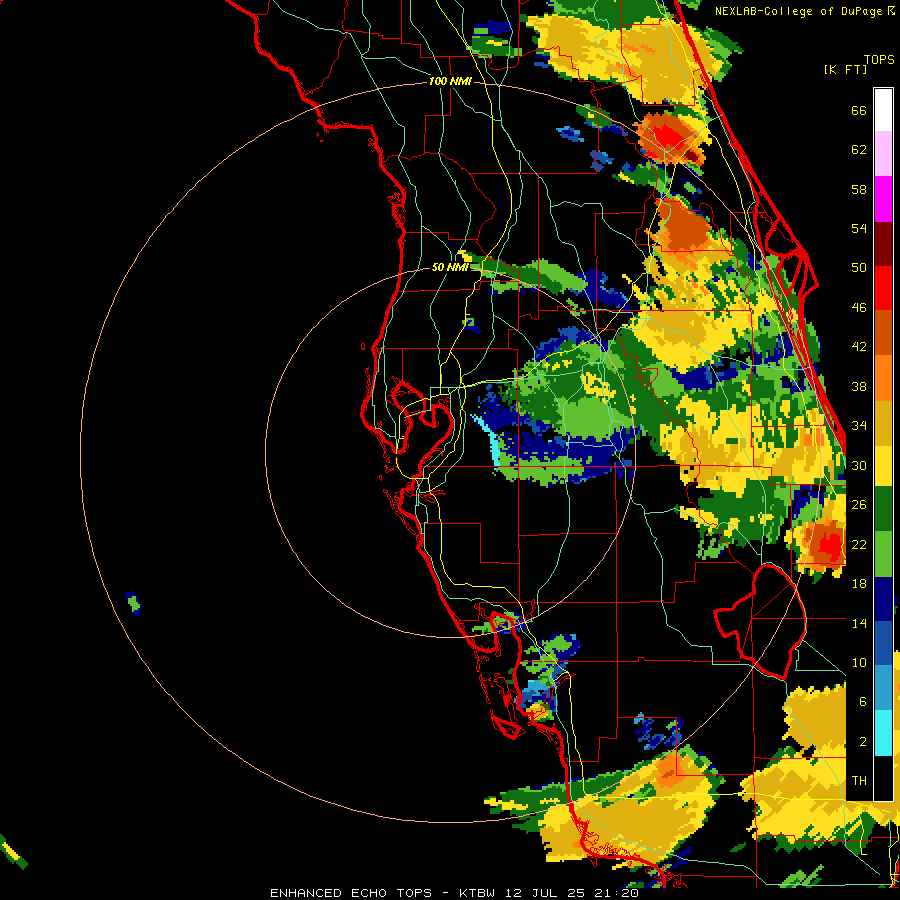Pick the light green color band in legend
Viewport: 900px width, 900px height.
pyautogui.click(x=883, y=555)
